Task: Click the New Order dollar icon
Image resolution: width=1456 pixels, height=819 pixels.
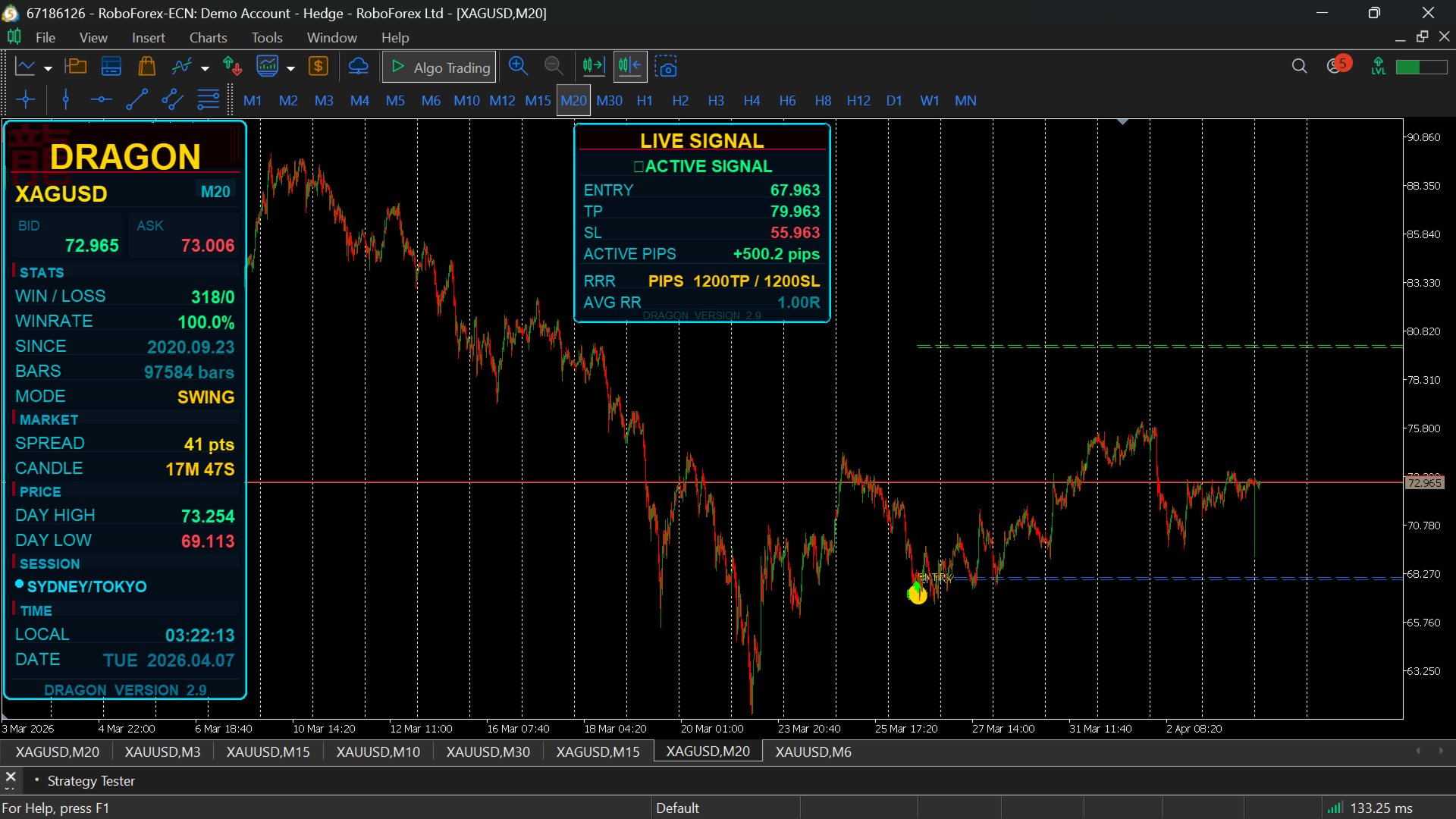Action: (318, 67)
